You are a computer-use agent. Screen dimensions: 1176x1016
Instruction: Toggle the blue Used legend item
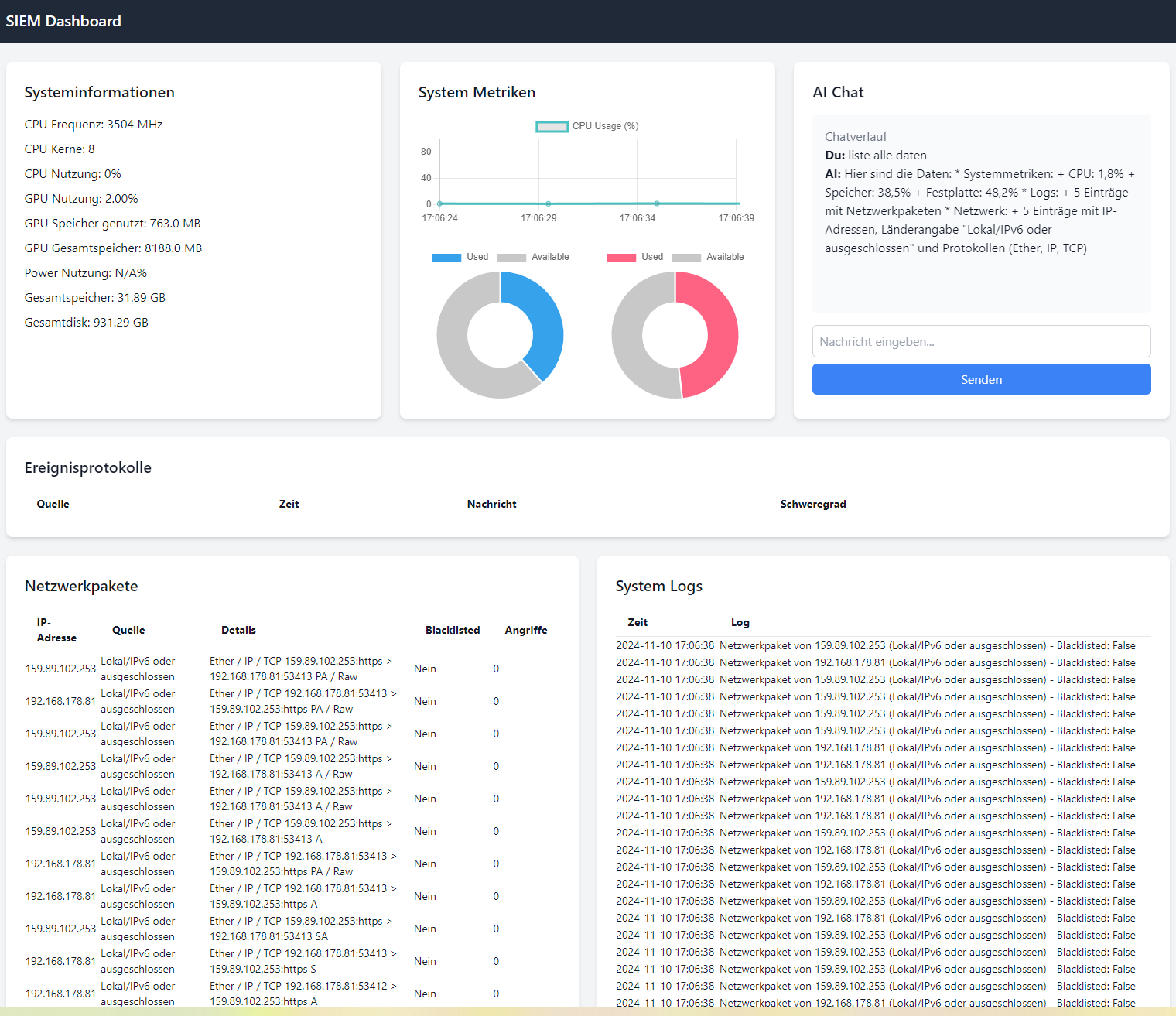click(460, 257)
